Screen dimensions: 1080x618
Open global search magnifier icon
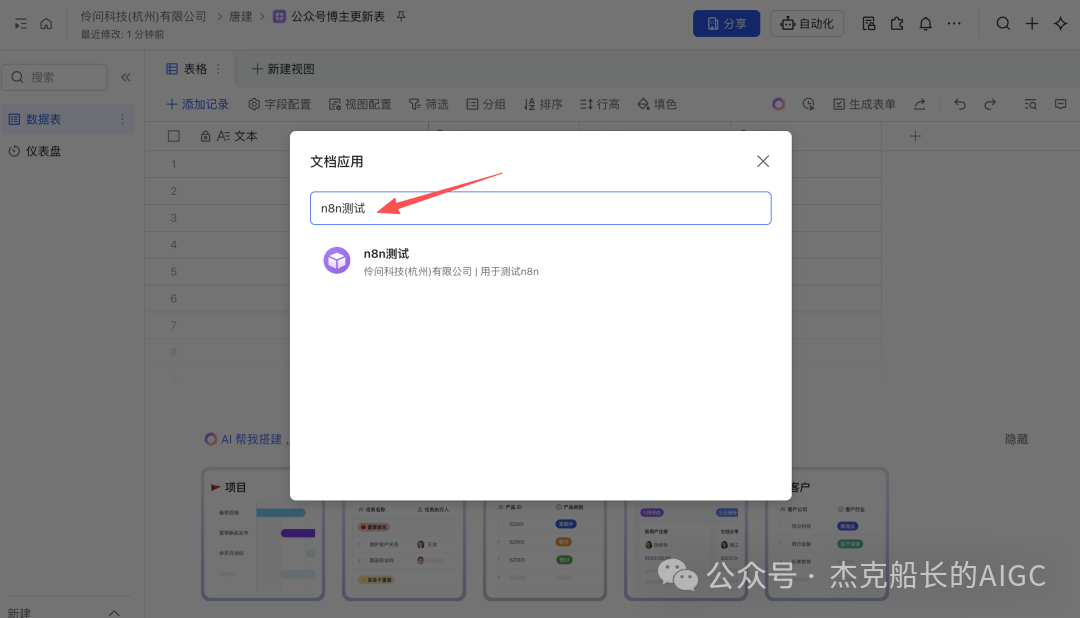(1003, 23)
